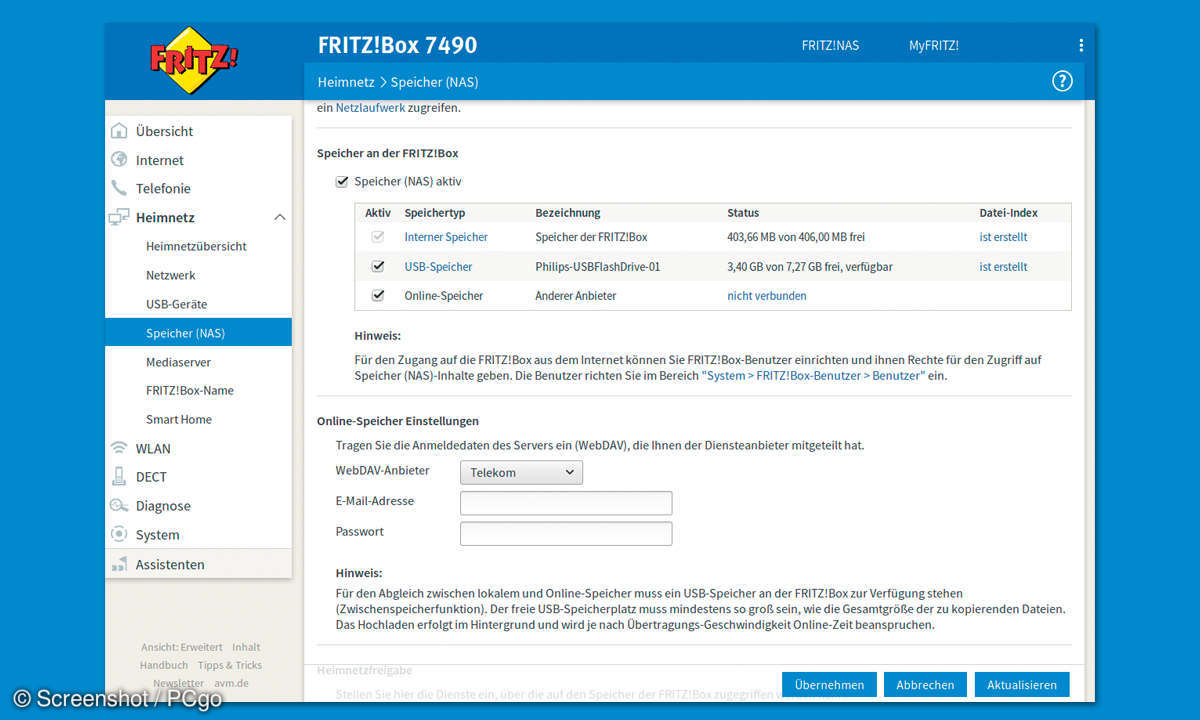Open the USB-Speicher link
Viewport: 1200px width, 720px height.
coord(438,267)
